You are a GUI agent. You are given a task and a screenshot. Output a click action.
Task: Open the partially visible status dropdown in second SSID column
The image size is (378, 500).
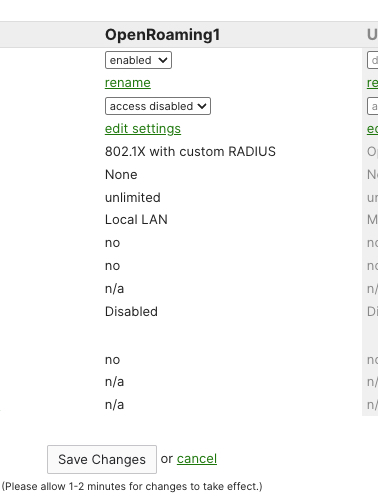[x=373, y=60]
